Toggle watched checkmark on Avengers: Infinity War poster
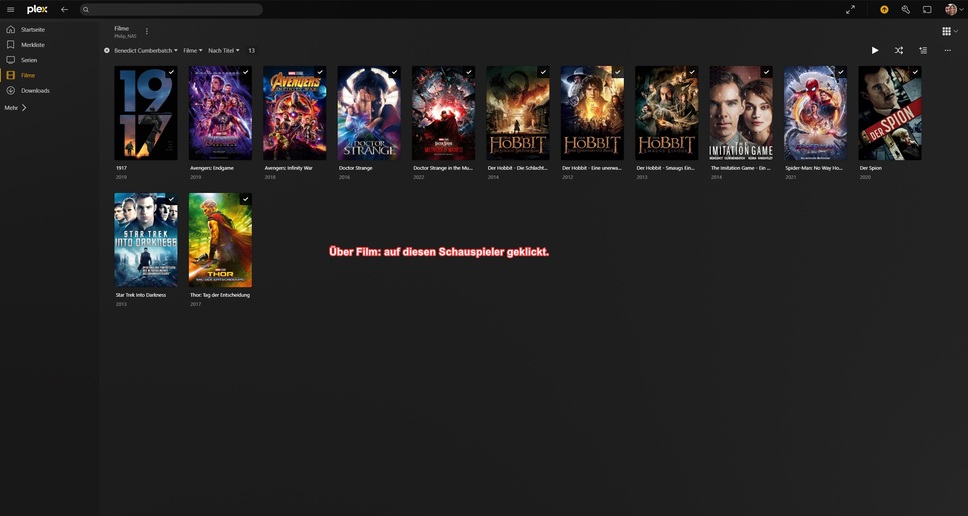 click(x=320, y=72)
